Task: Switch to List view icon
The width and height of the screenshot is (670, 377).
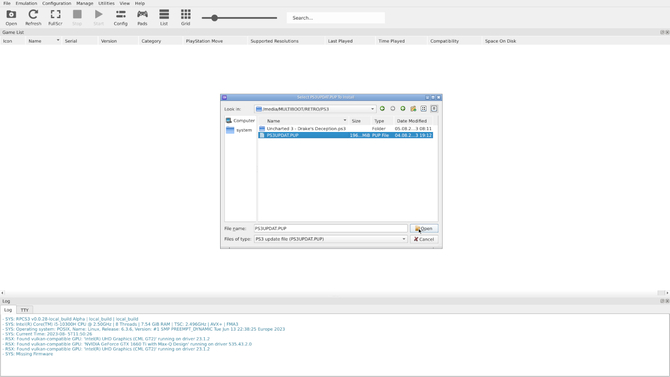Action: [164, 18]
